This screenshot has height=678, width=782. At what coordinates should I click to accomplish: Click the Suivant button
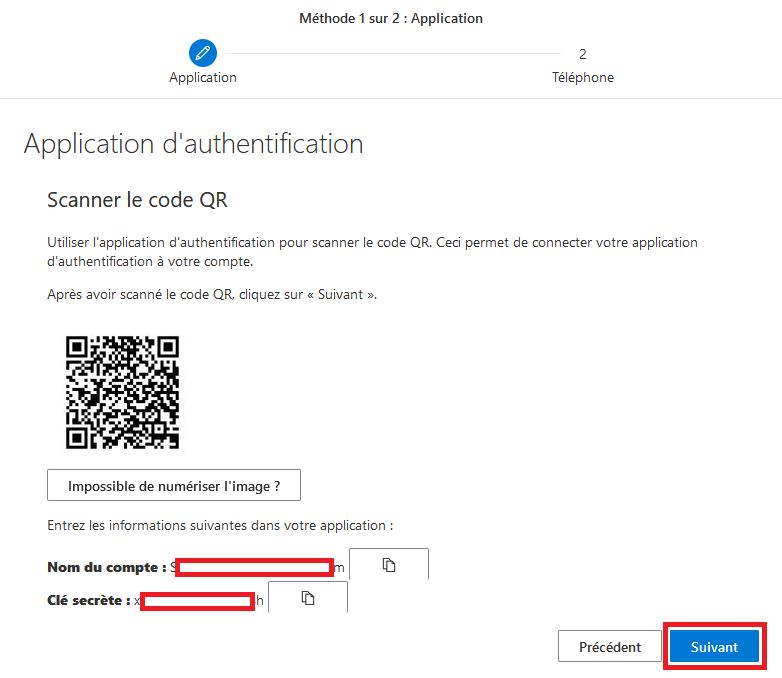click(714, 647)
